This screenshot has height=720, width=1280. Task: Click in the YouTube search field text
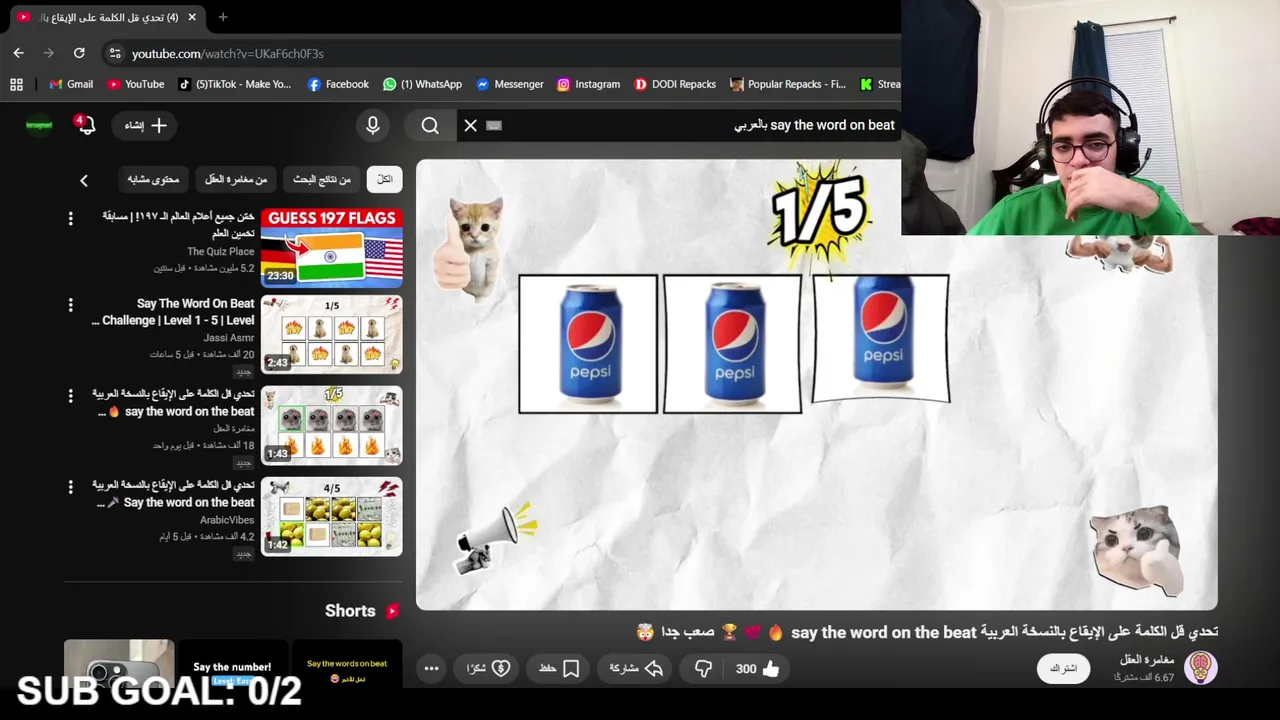point(814,125)
